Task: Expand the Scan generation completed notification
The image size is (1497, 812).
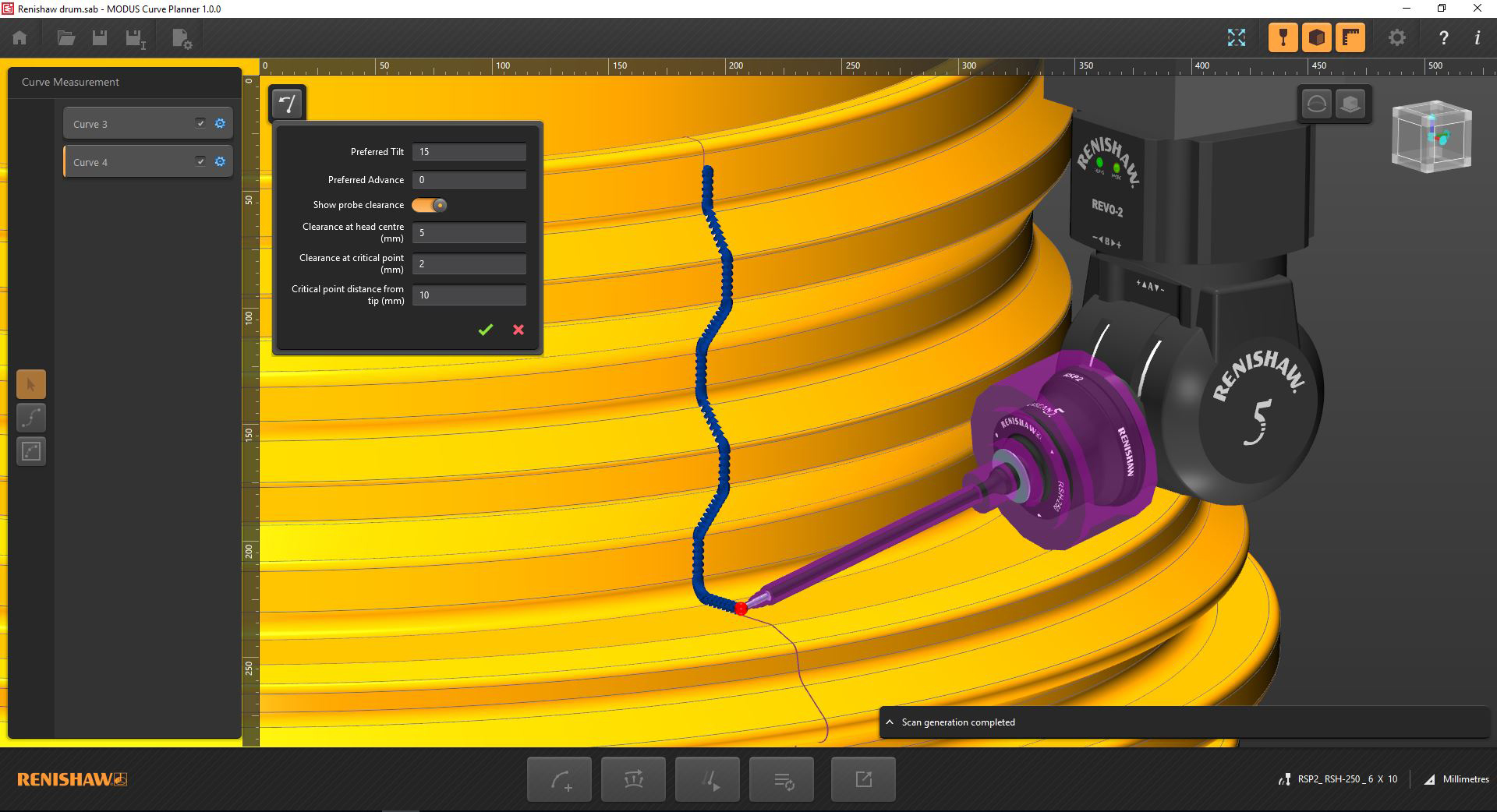Action: point(890,722)
